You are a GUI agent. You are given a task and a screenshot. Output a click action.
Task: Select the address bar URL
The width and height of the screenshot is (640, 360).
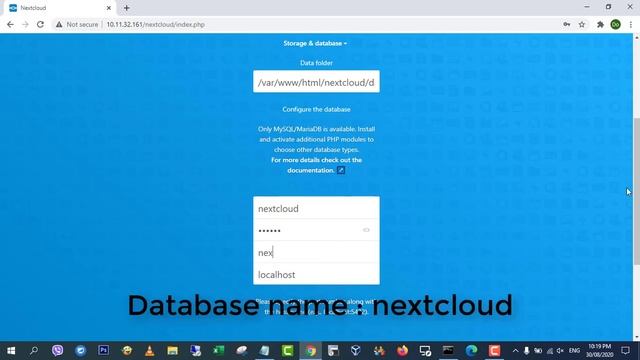click(x=156, y=24)
